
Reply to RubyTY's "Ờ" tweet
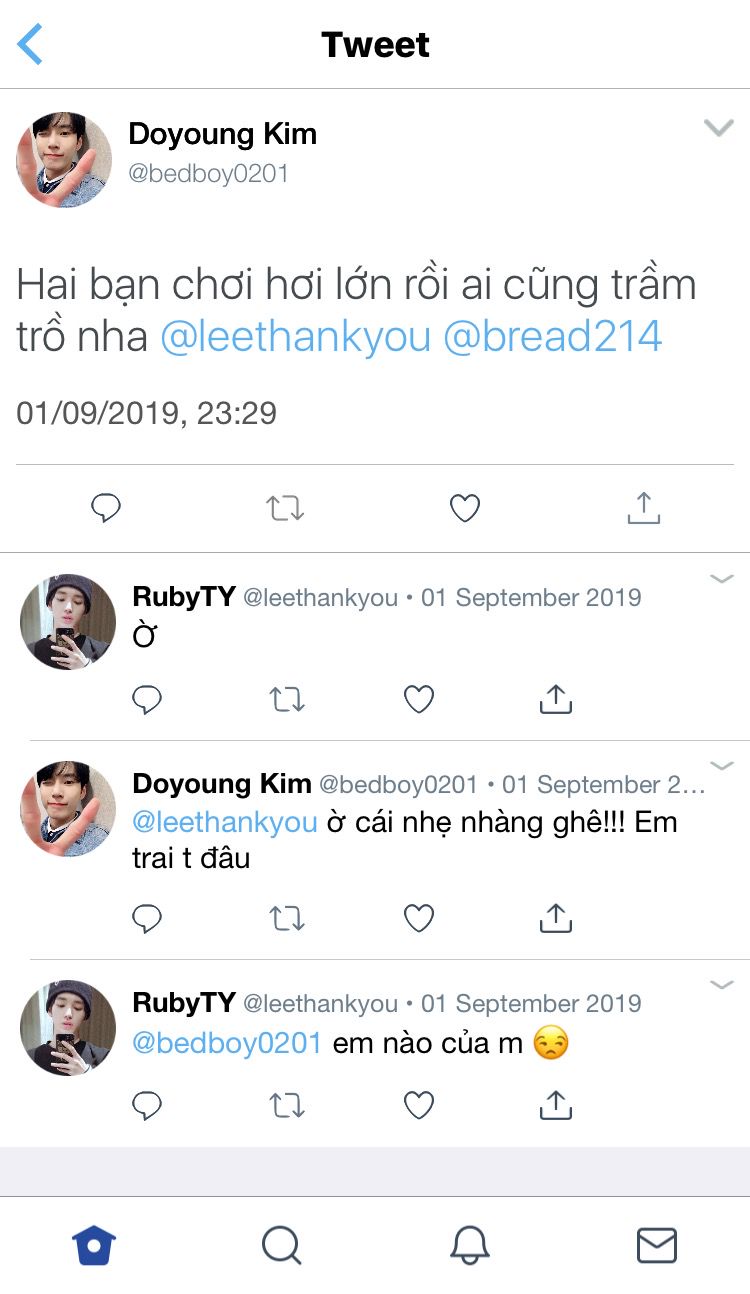(x=147, y=699)
